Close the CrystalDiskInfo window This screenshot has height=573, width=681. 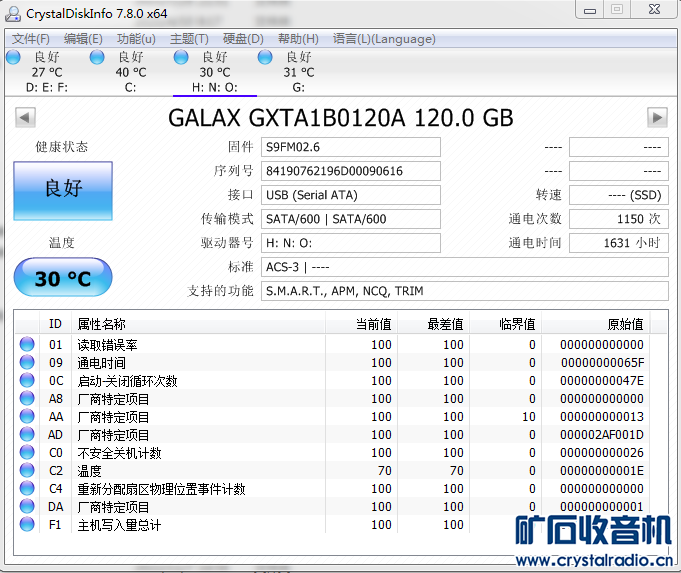(654, 10)
